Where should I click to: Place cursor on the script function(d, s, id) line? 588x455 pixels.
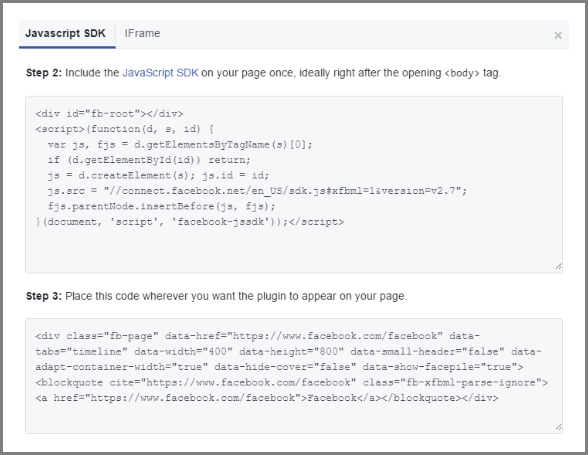(x=124, y=129)
